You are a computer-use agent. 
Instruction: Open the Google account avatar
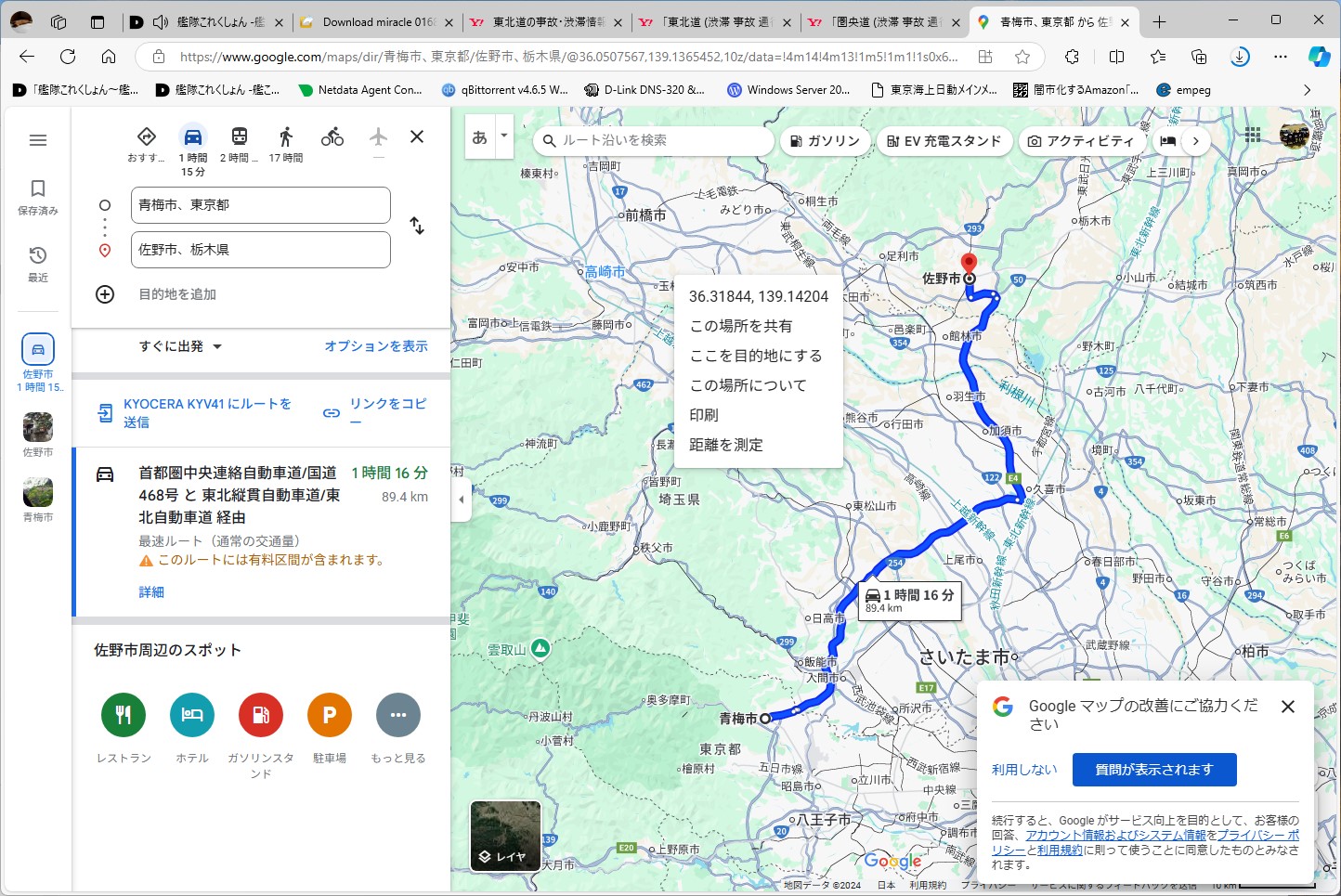1294,136
